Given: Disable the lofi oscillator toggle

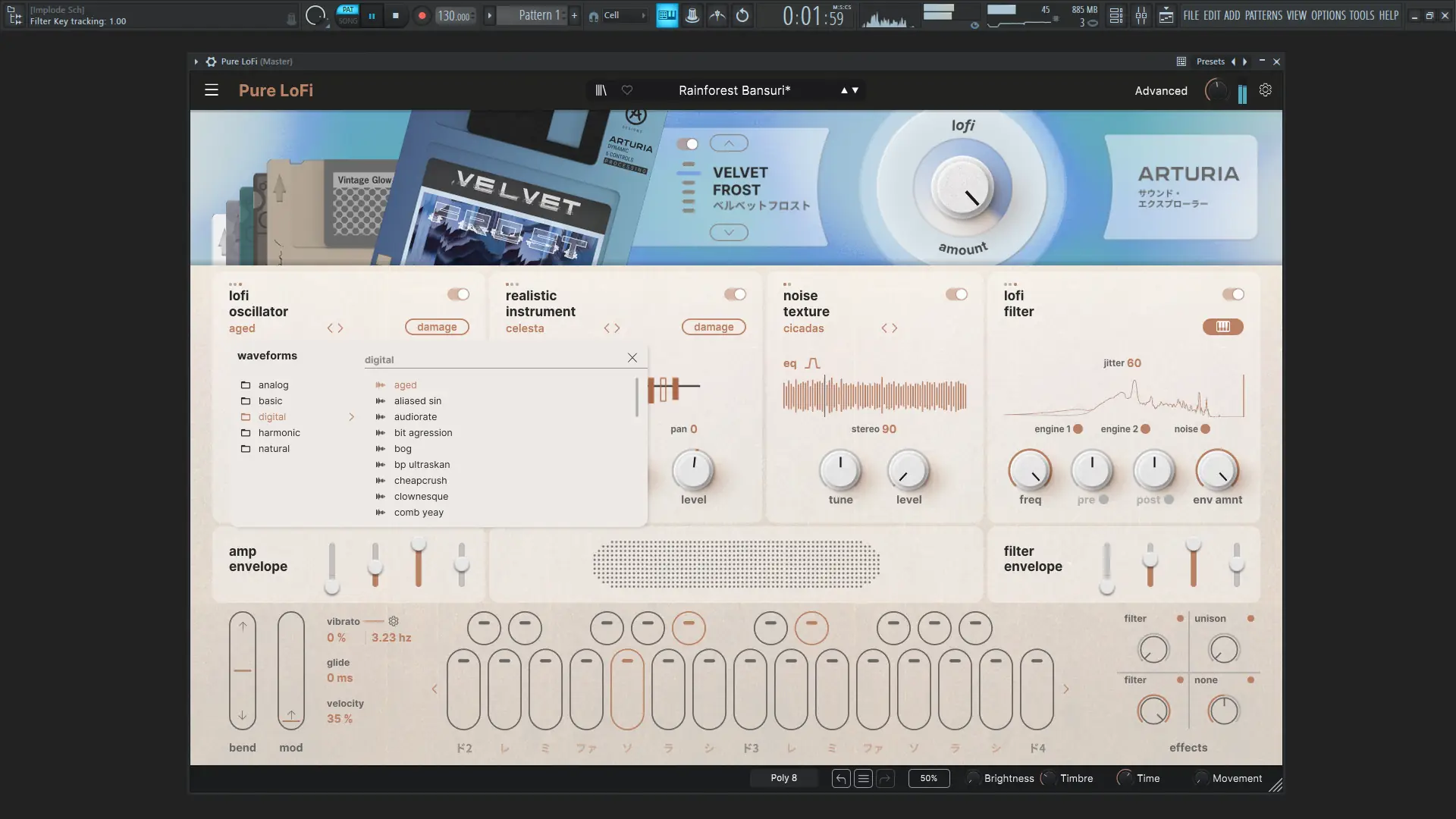Looking at the screenshot, I should (x=458, y=294).
